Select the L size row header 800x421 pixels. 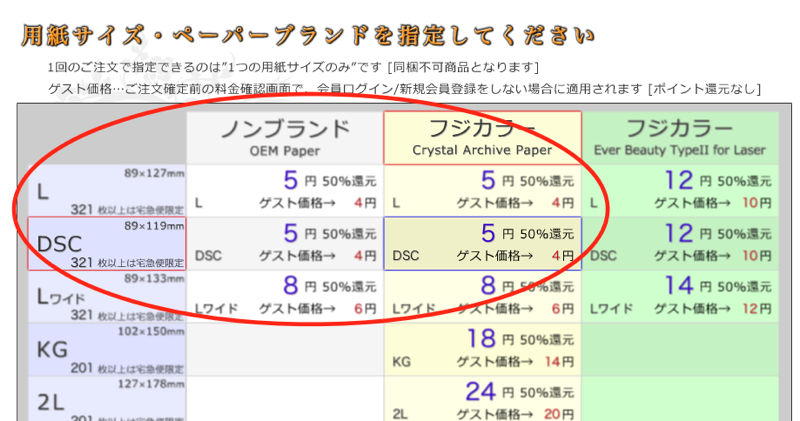107,190
